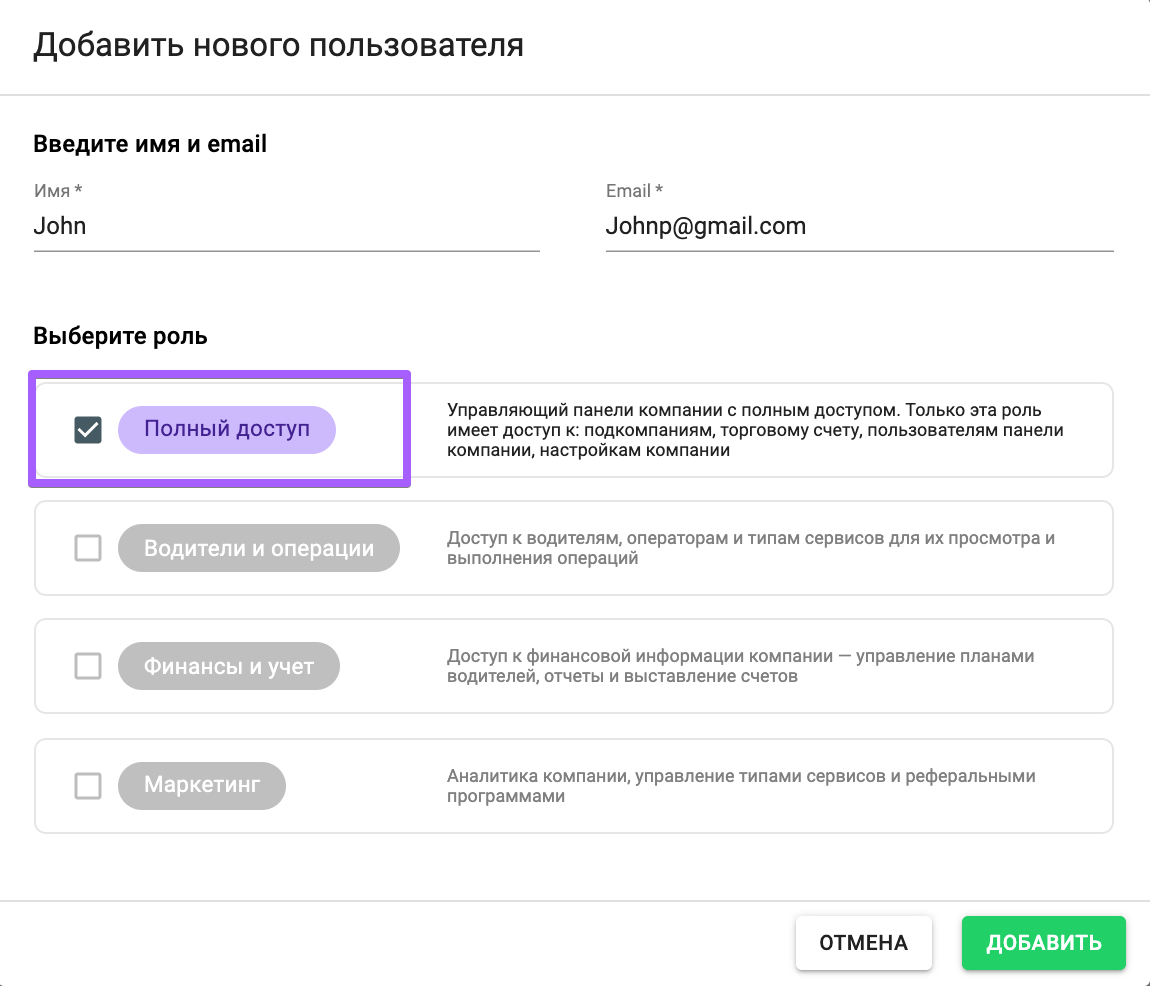Focus the Email field with Johnp@gmail.com
This screenshot has width=1150, height=986.
[858, 227]
